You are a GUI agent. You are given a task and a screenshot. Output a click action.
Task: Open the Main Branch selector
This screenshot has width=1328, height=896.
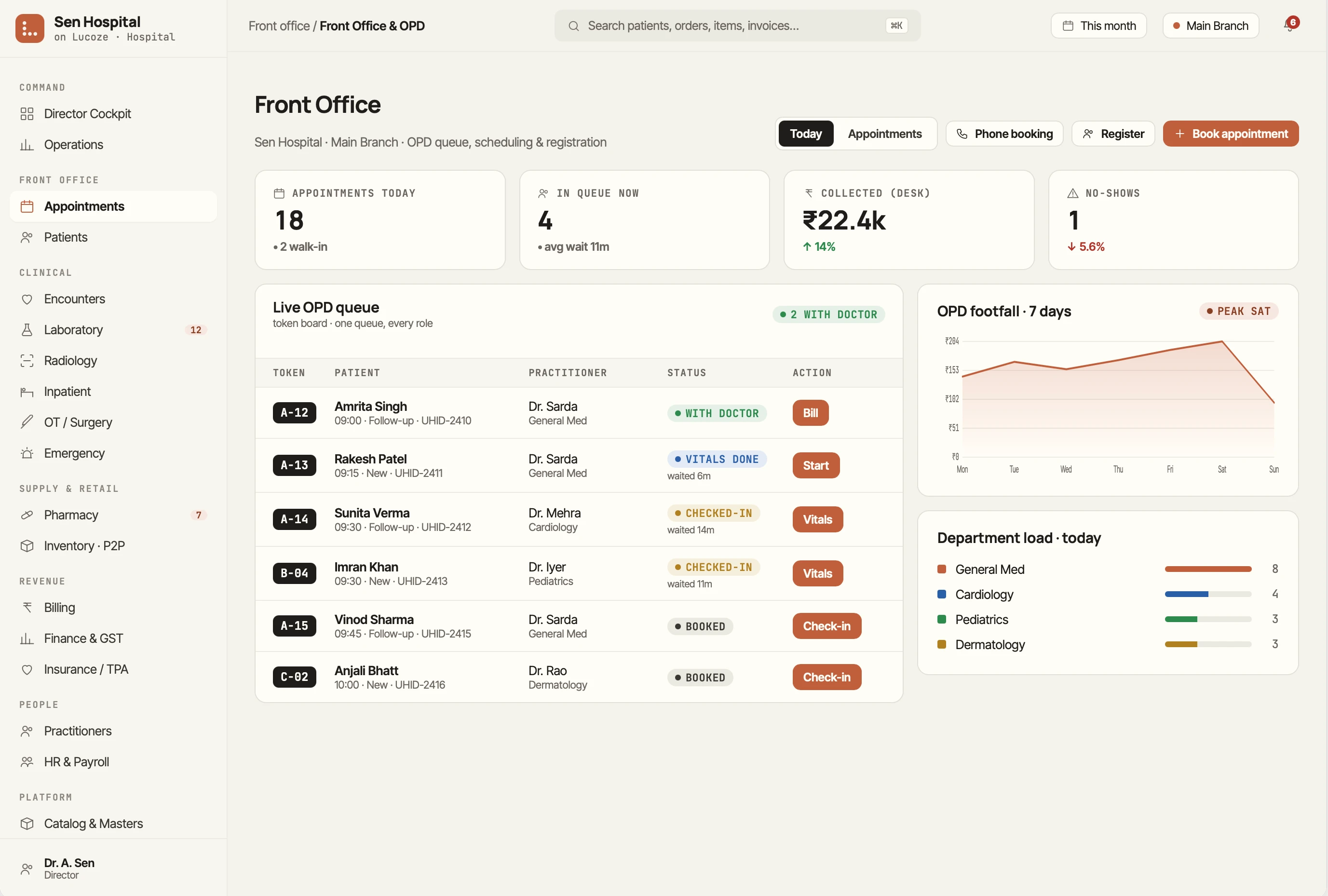pyautogui.click(x=1210, y=26)
